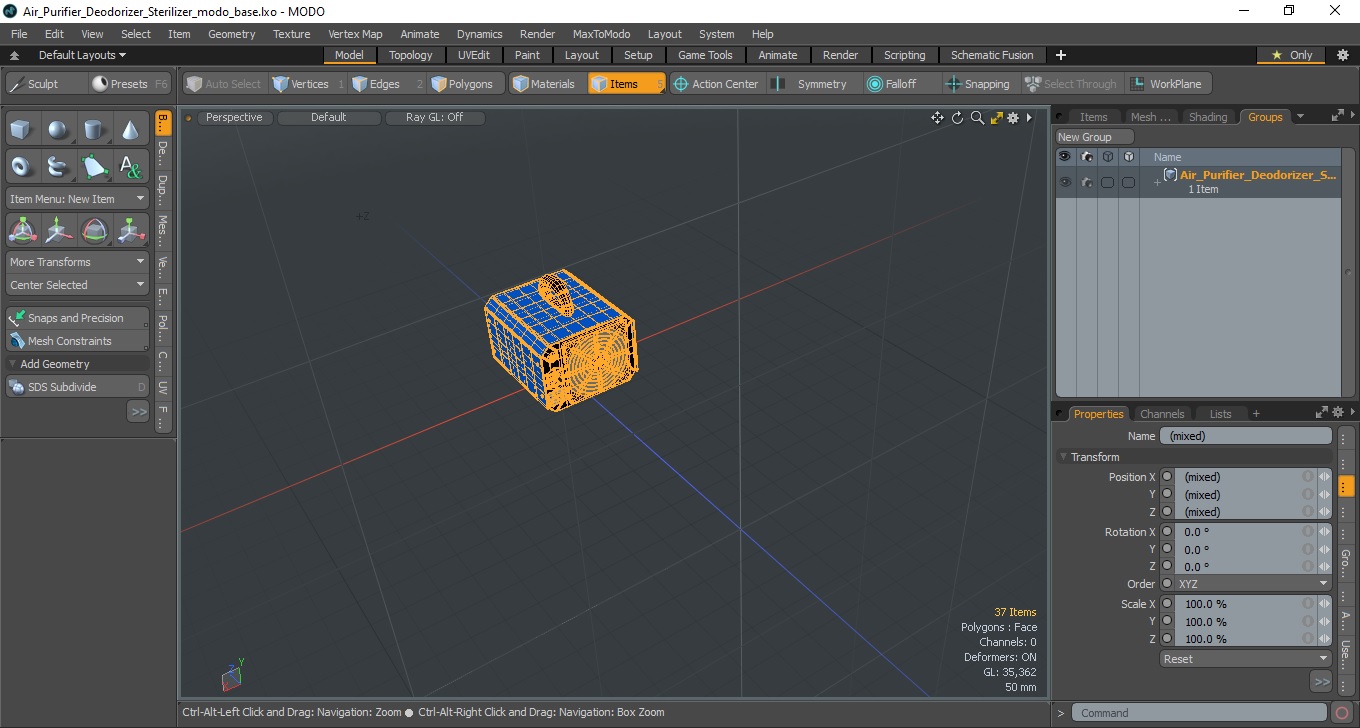Switch to the UVEdit layout tab

tap(473, 55)
